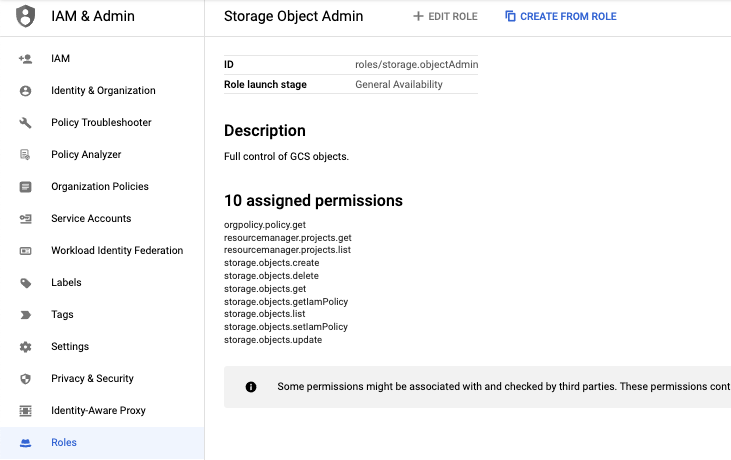Click the Description heading
731x460 pixels.
(265, 131)
